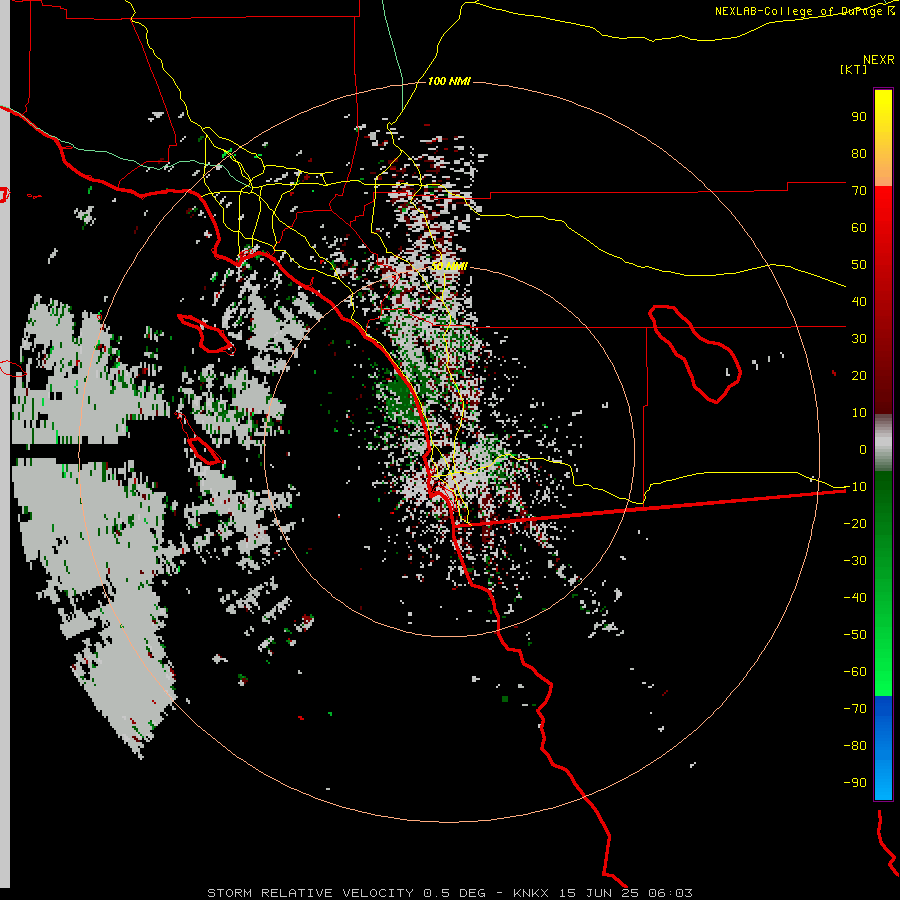The width and height of the screenshot is (900, 900).
Task: Click the STORM RELATIVE VELOCITY title text
Action: pos(309,893)
